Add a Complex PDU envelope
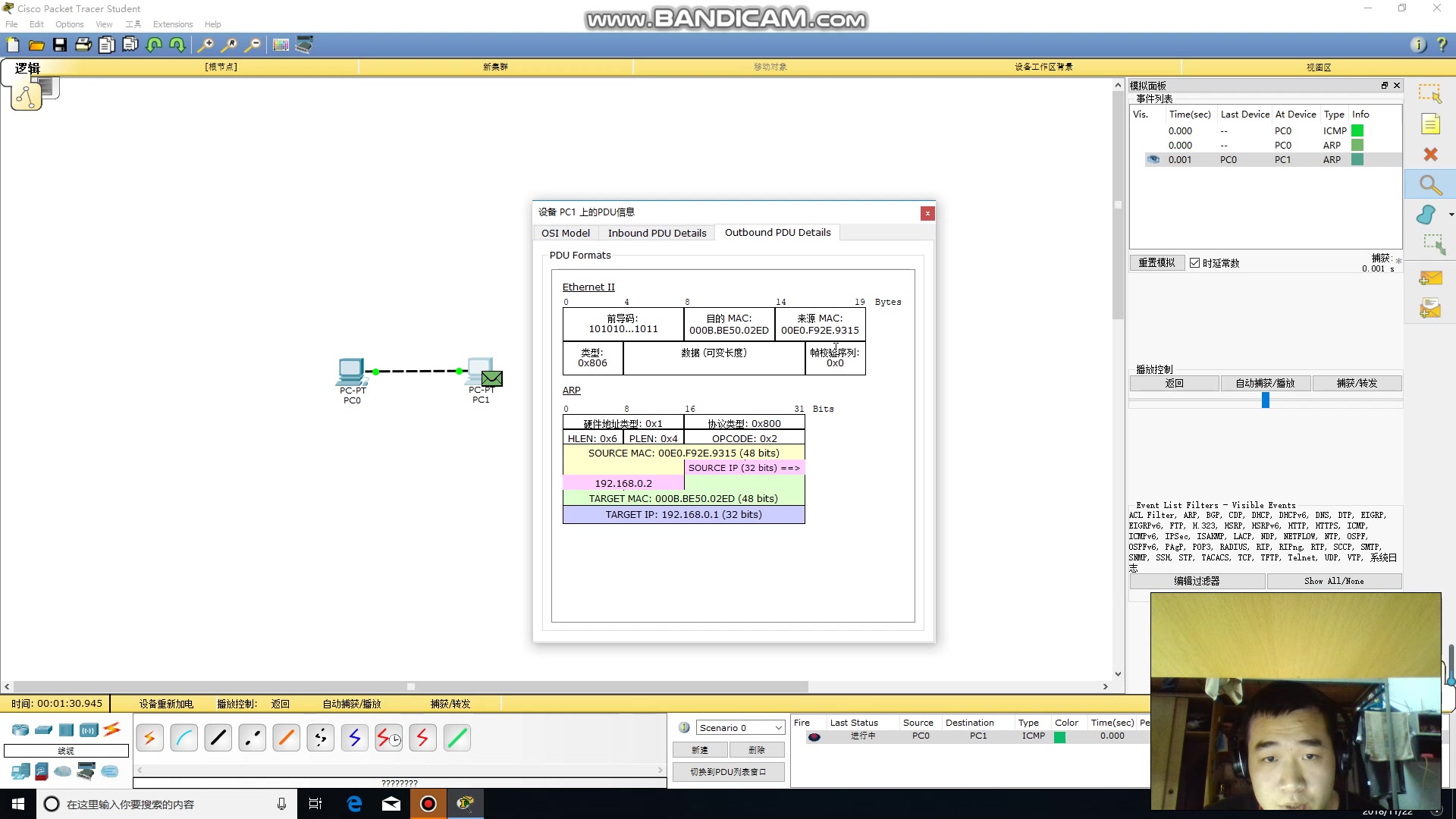 click(1430, 308)
